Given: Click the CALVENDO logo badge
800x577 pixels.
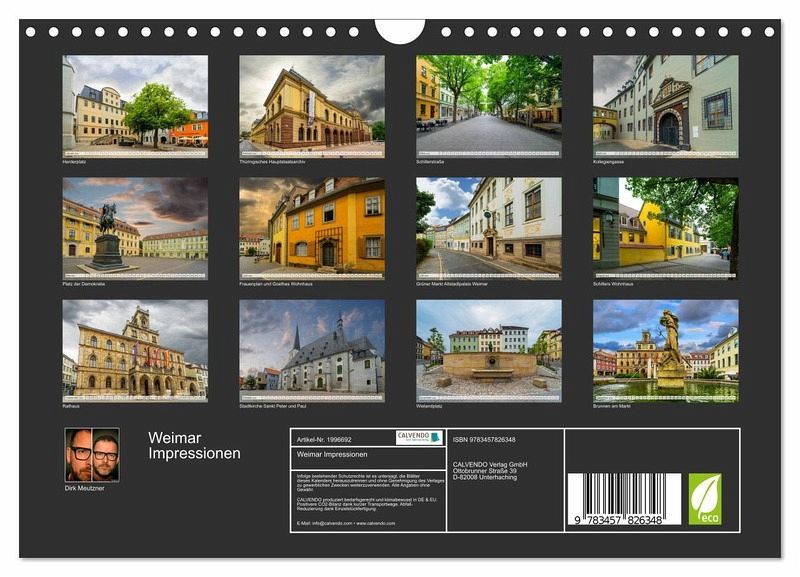Looking at the screenshot, I should coord(419,438).
